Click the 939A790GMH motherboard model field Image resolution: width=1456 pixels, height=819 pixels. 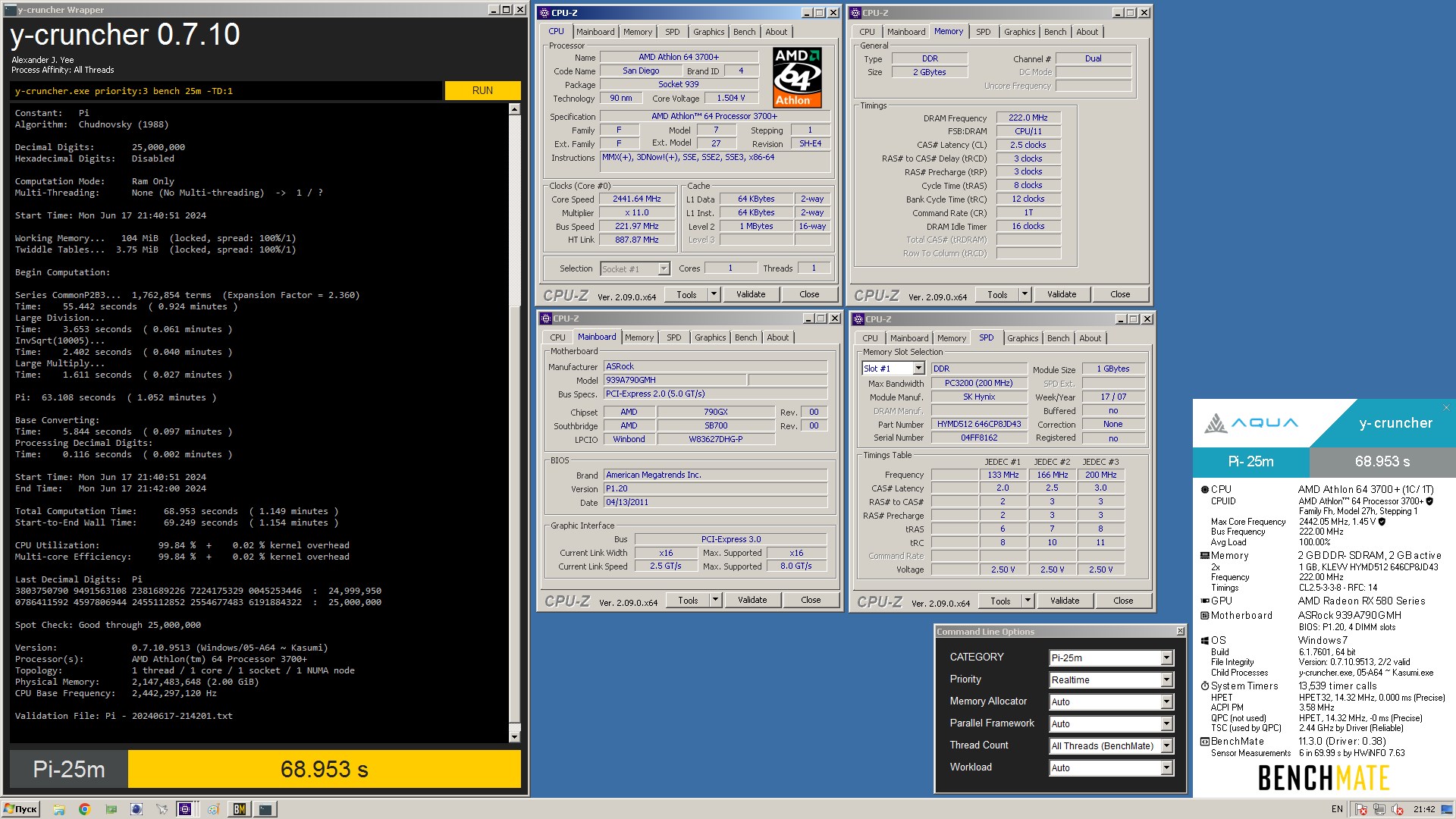pyautogui.click(x=674, y=380)
